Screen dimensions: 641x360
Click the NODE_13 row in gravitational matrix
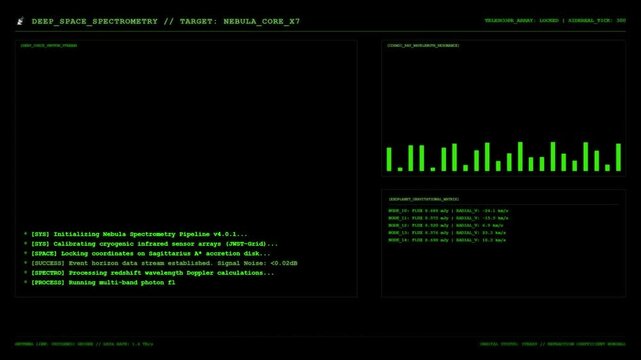447,233
